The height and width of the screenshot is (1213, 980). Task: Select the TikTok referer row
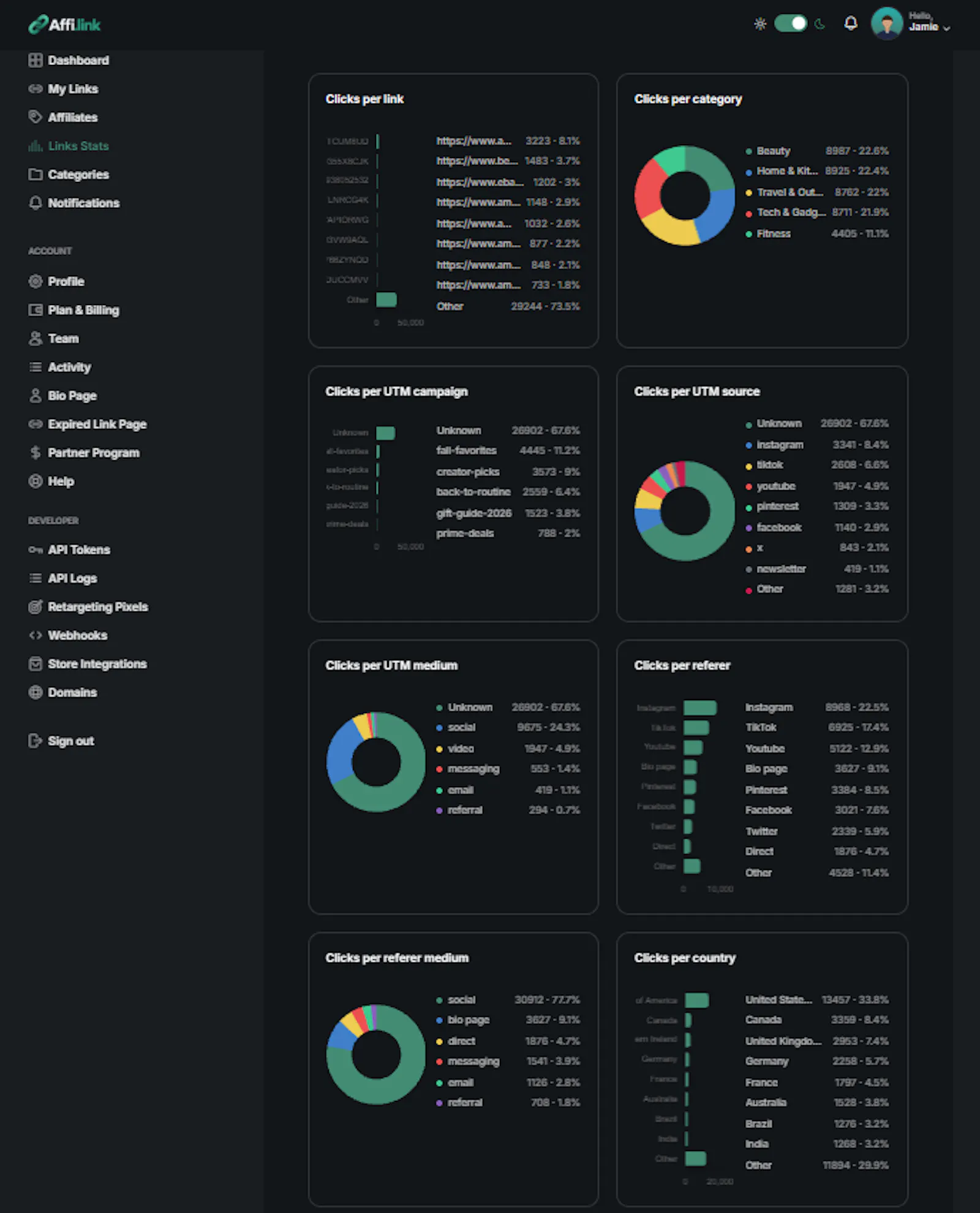point(816,727)
